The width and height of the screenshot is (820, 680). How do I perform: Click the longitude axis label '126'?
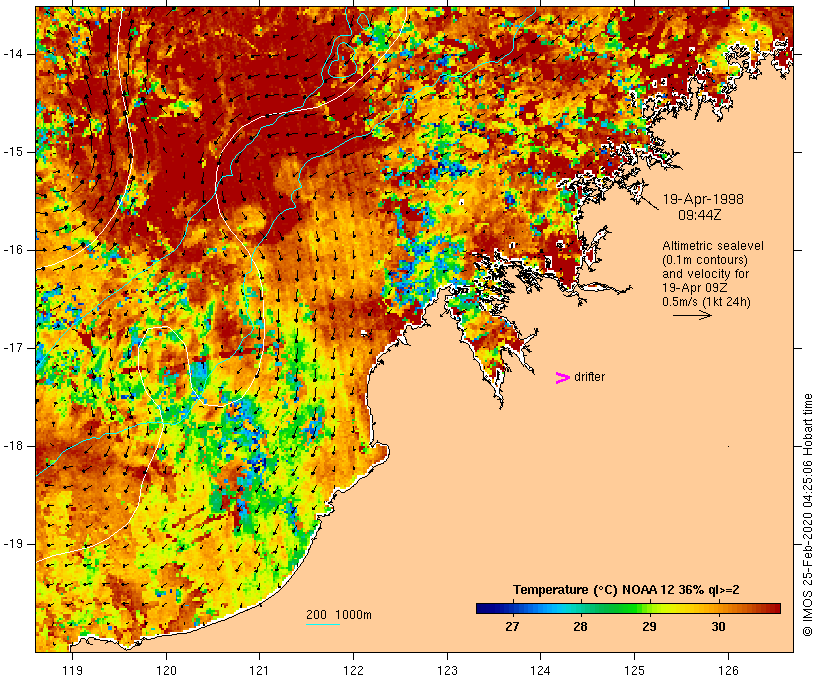point(728,670)
